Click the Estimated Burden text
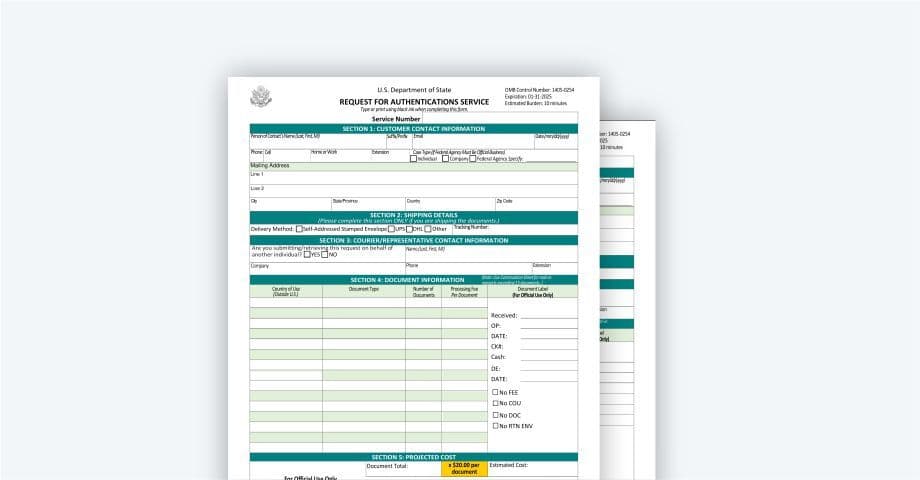Screen dimensions: 920x480 tap(536, 103)
